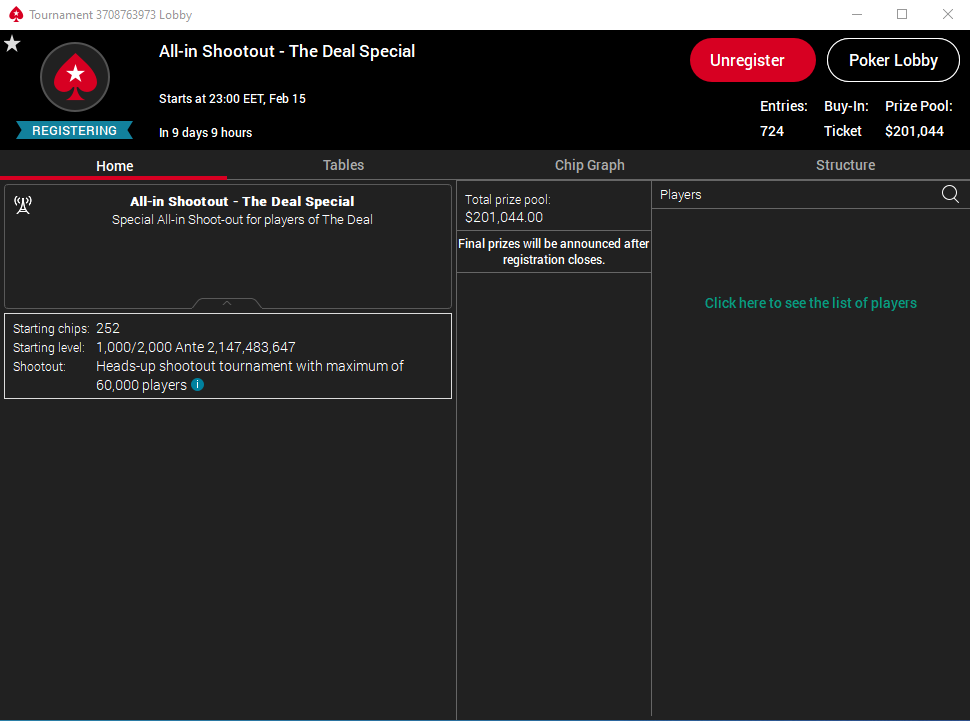
Task: Go to the Poker Lobby
Action: [x=893, y=60]
